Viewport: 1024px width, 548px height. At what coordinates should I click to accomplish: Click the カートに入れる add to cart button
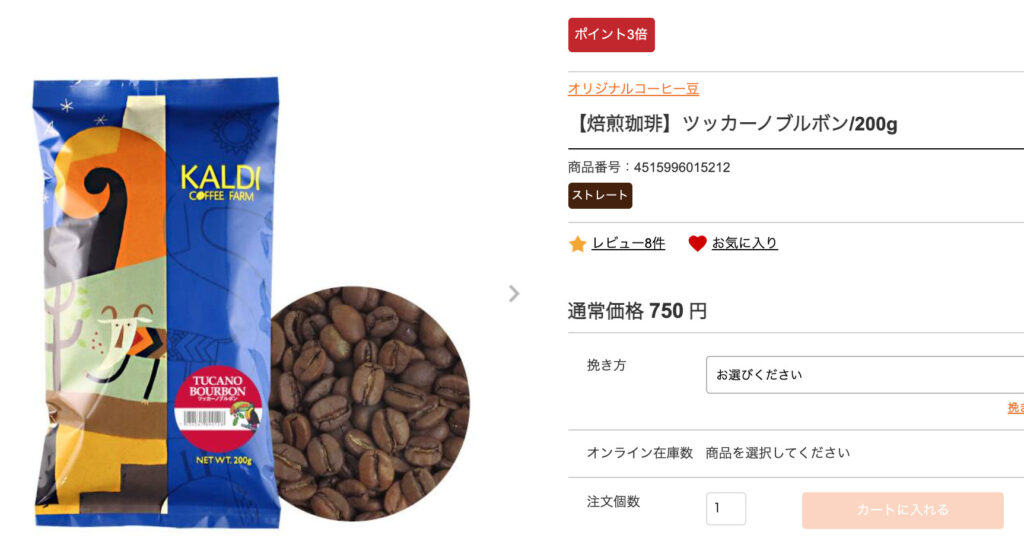903,510
